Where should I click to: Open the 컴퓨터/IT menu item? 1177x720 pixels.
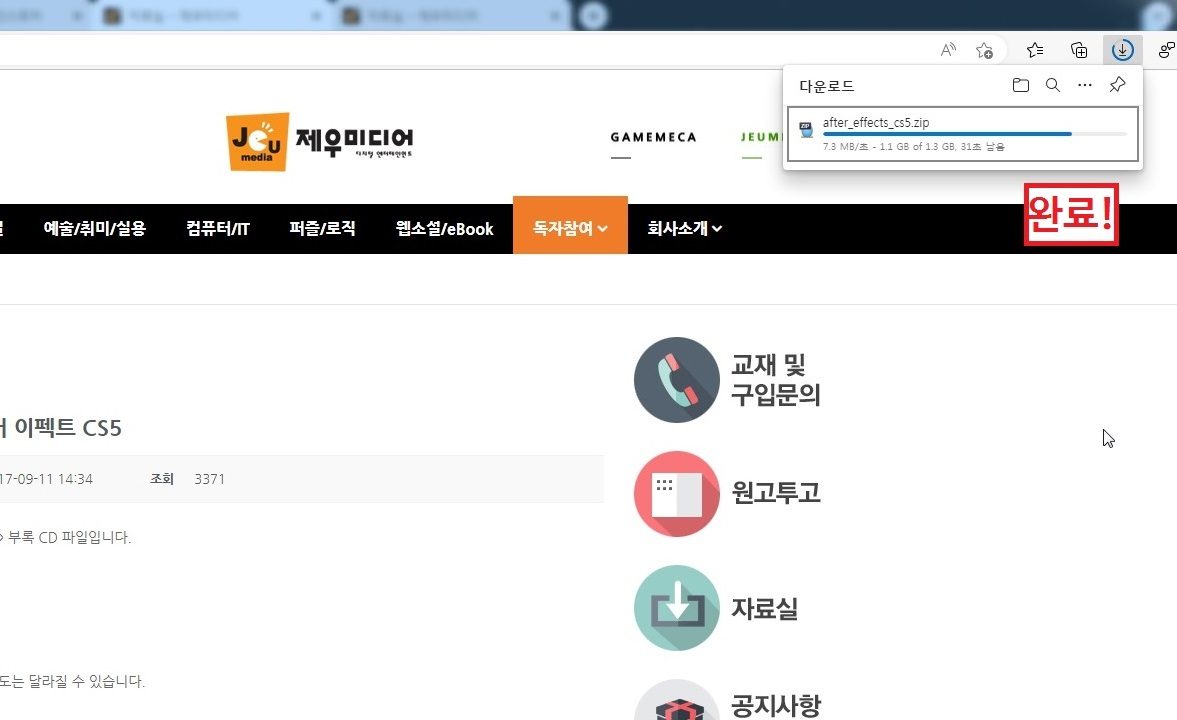coord(218,228)
